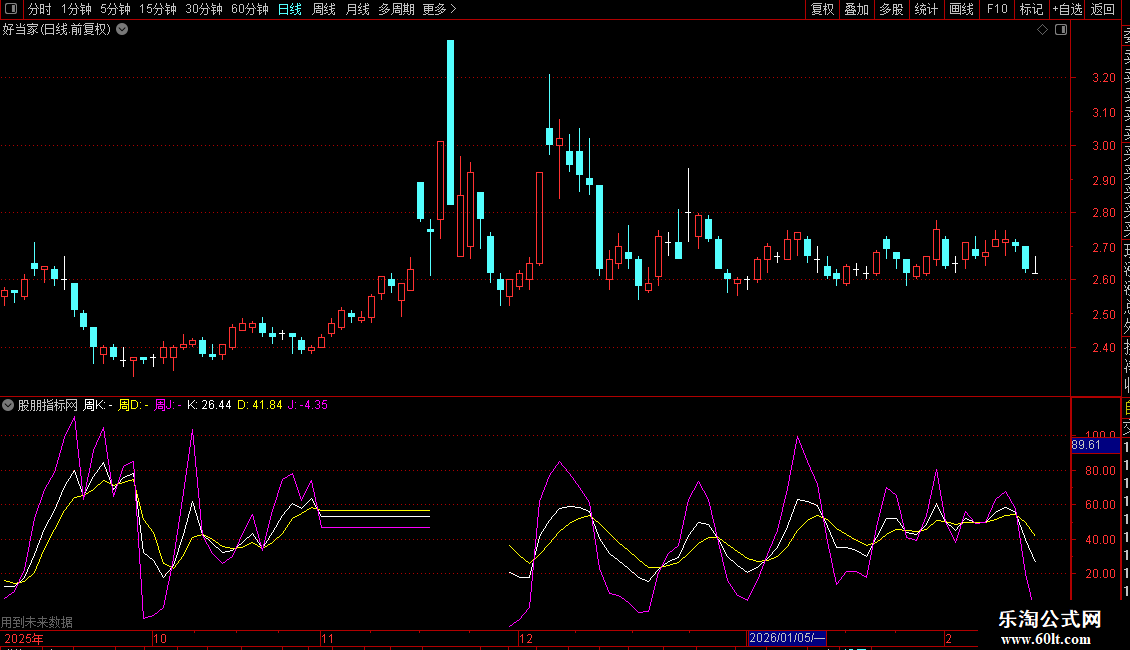Expand dropdown next to 好当家 title
The height and width of the screenshot is (650, 1130).
123,29
